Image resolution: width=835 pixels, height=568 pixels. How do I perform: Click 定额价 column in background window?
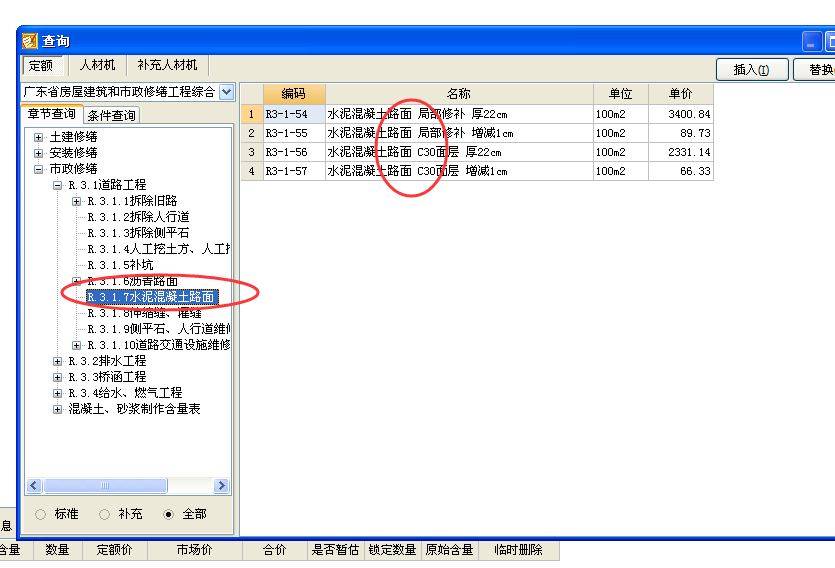(114, 550)
